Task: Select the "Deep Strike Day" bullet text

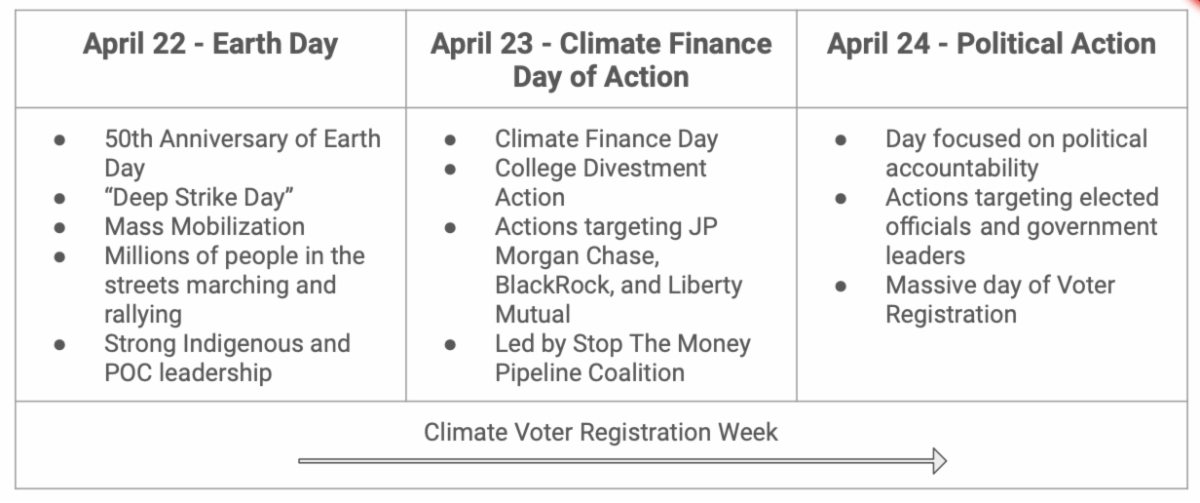Action: [203, 197]
